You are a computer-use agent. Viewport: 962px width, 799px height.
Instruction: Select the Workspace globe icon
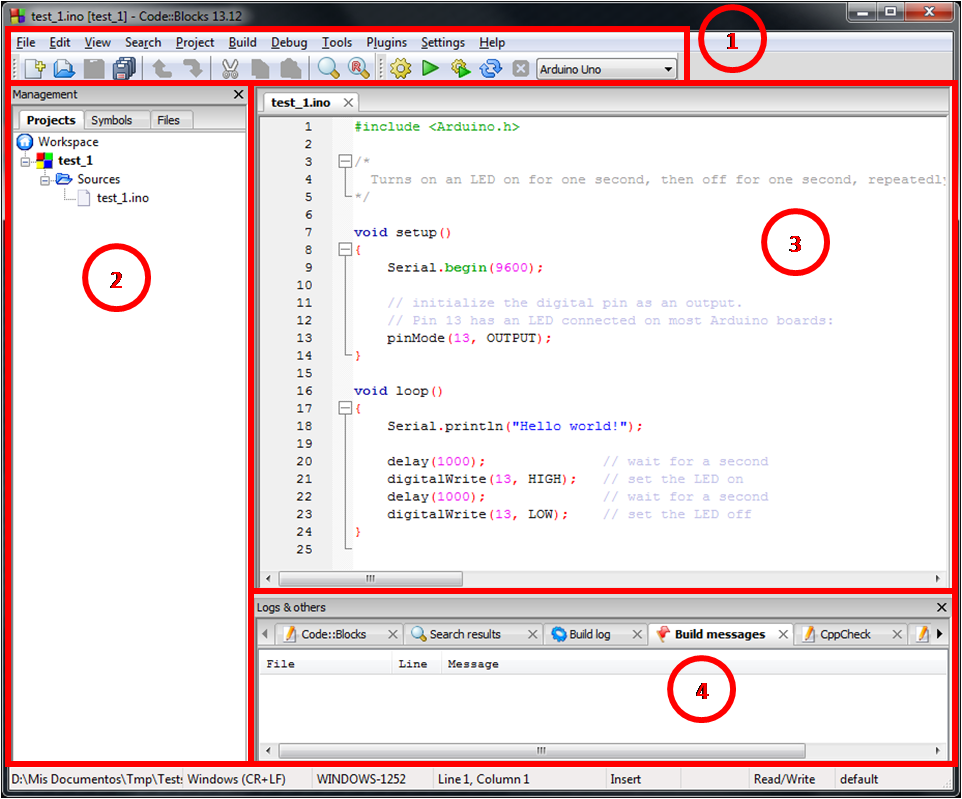pos(25,142)
